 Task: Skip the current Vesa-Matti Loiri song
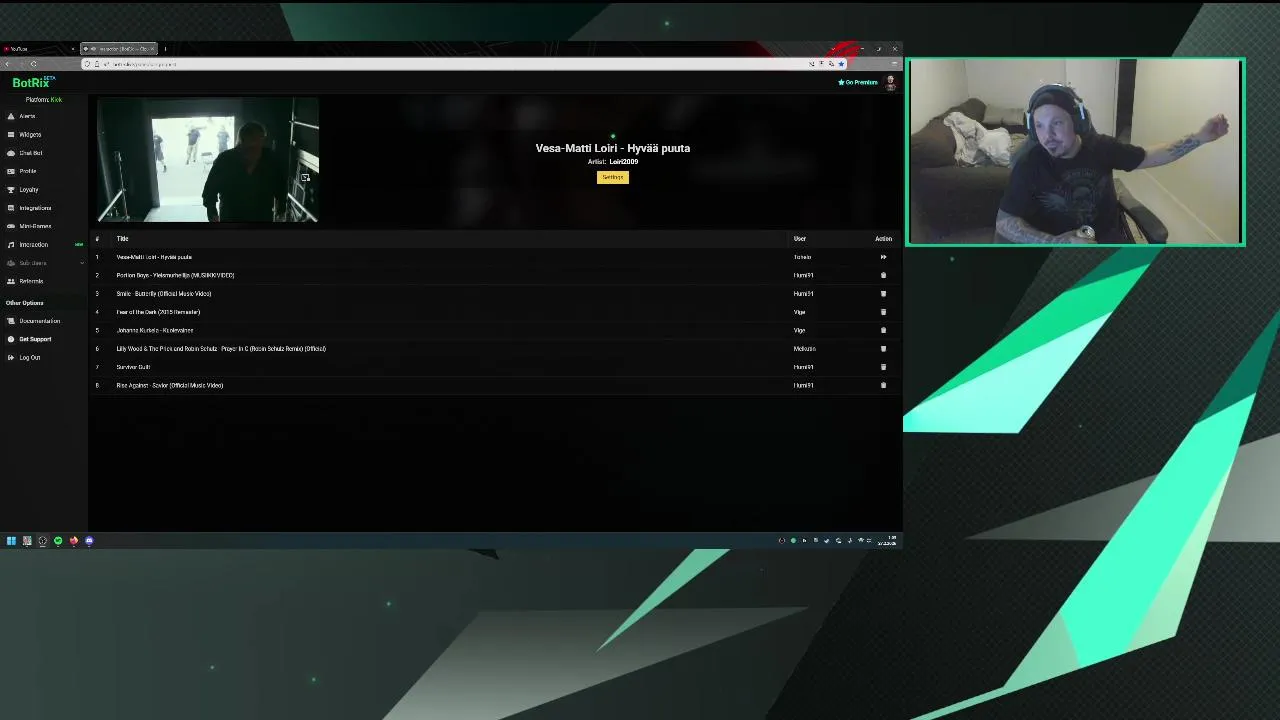point(883,257)
